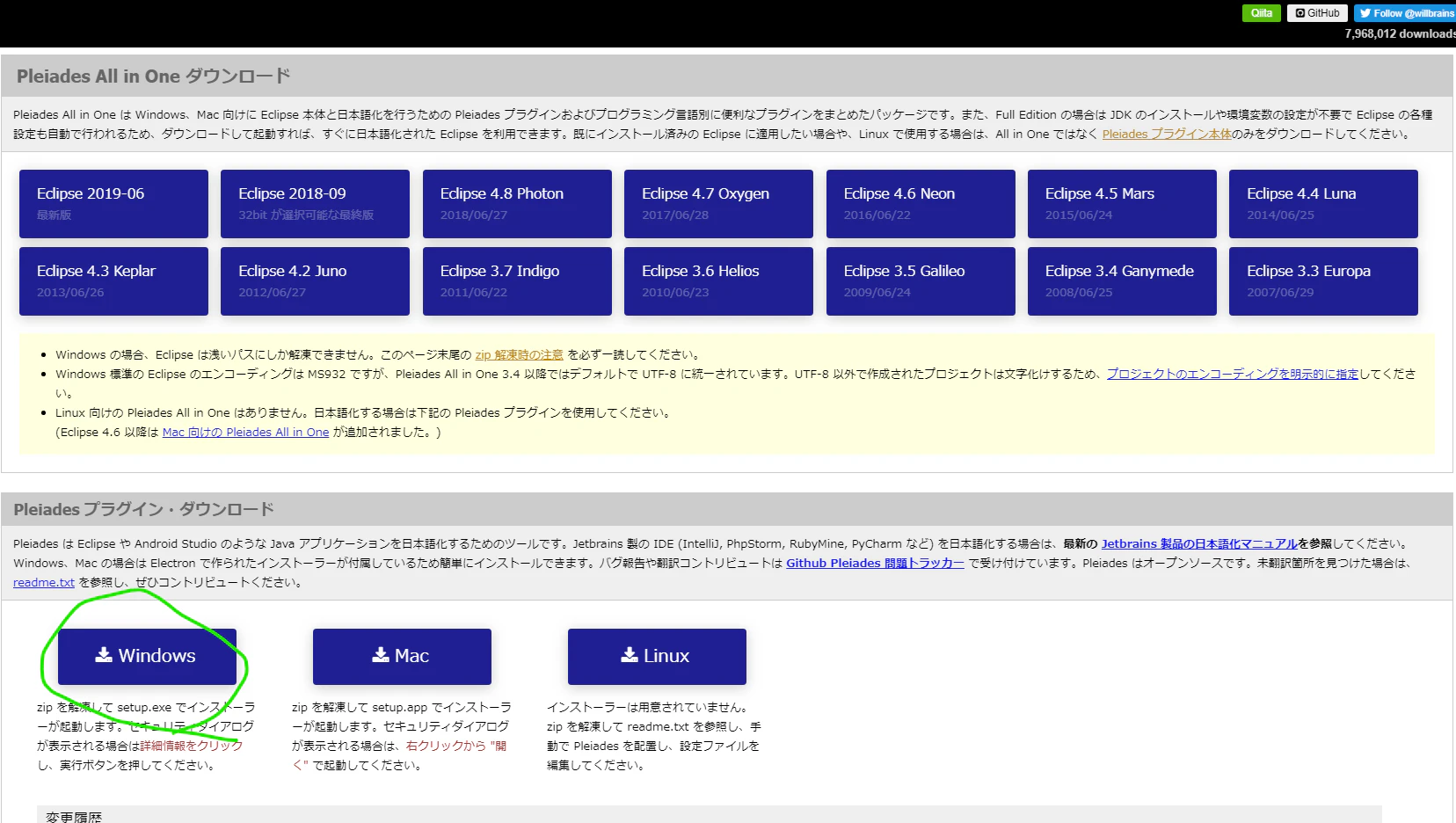
Task: Click the download icon on the Linux button
Action: [x=630, y=655]
